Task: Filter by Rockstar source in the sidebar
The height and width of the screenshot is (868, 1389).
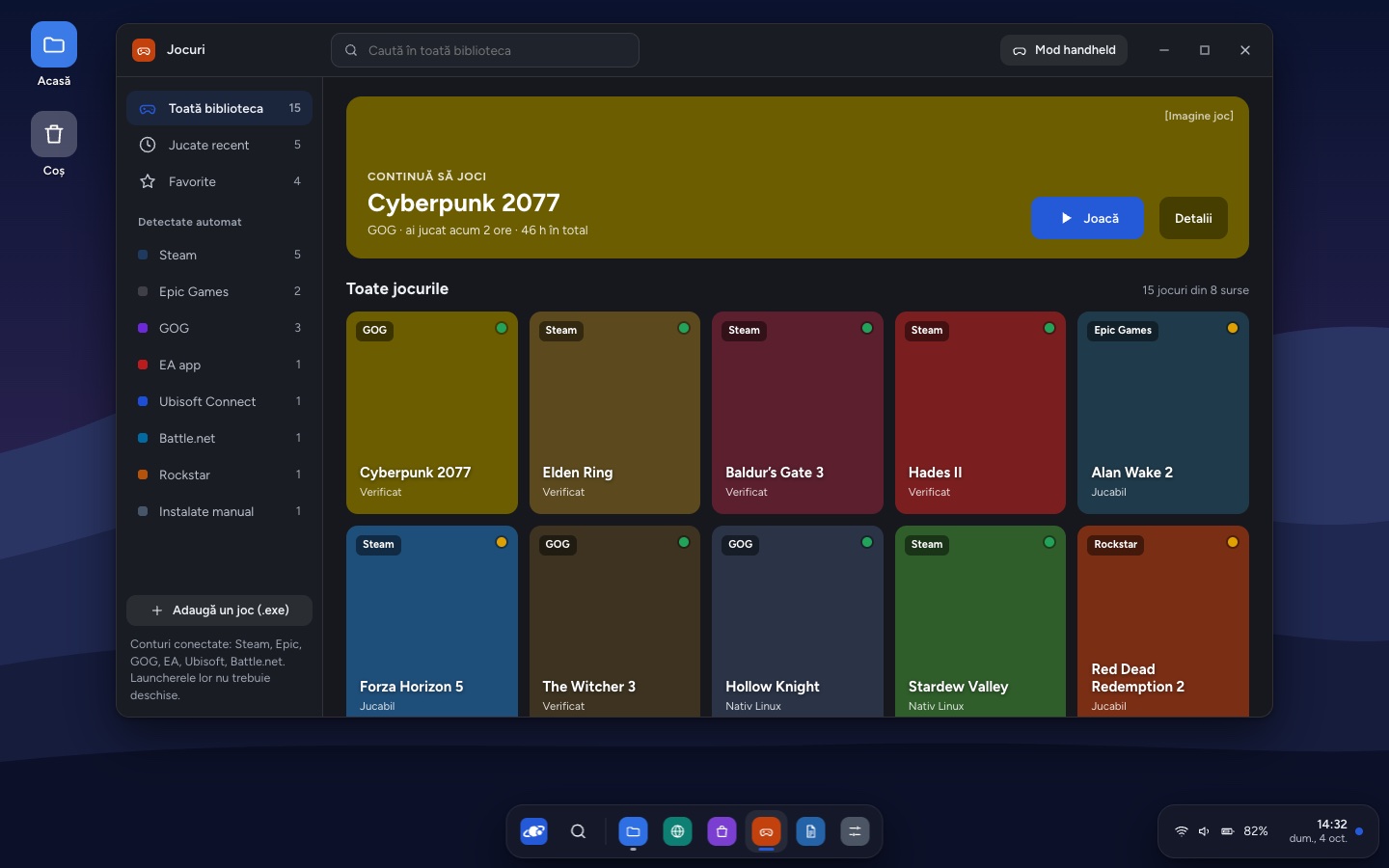Action: (x=219, y=475)
